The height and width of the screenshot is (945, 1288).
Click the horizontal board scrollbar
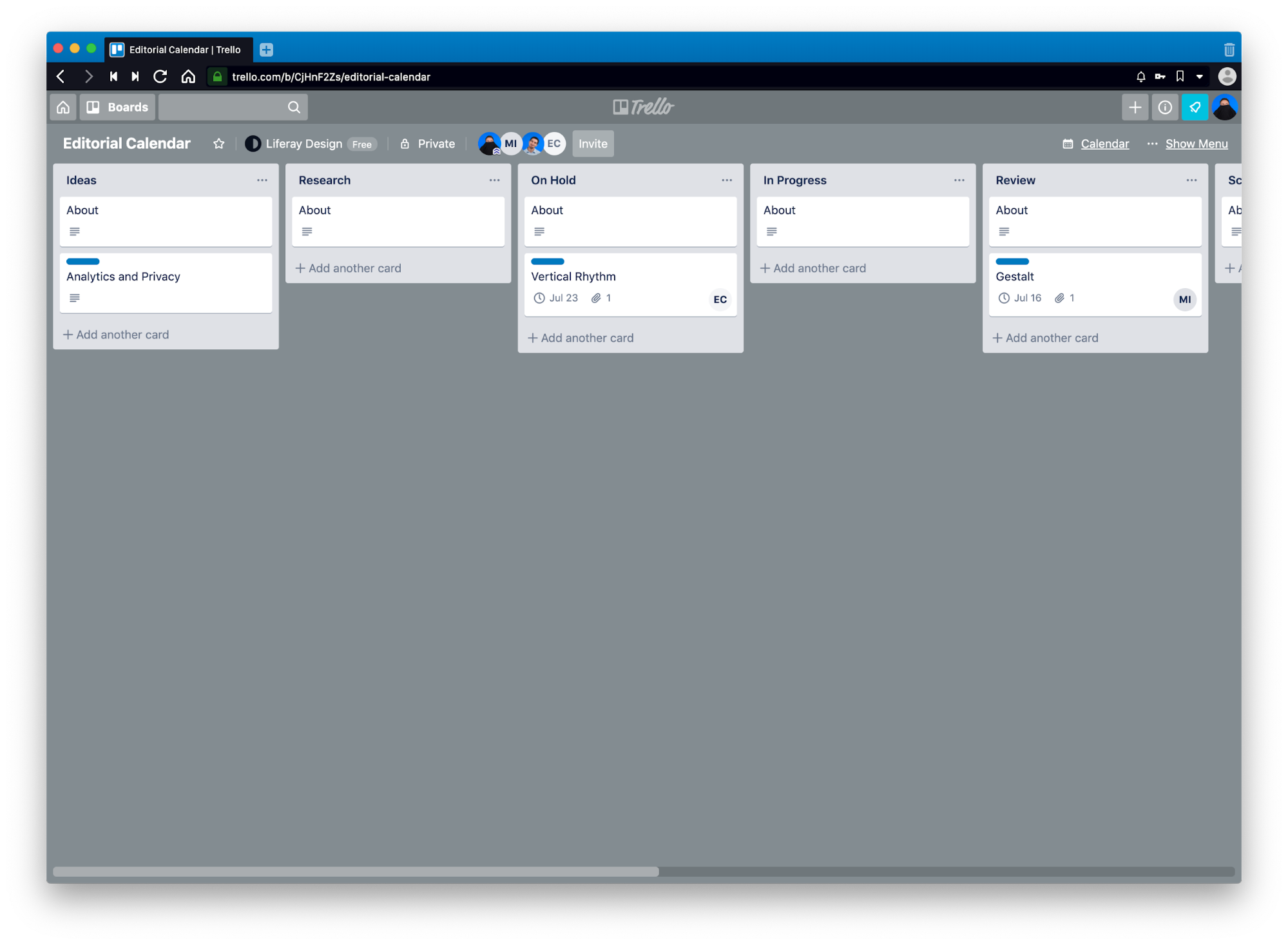pos(356,872)
